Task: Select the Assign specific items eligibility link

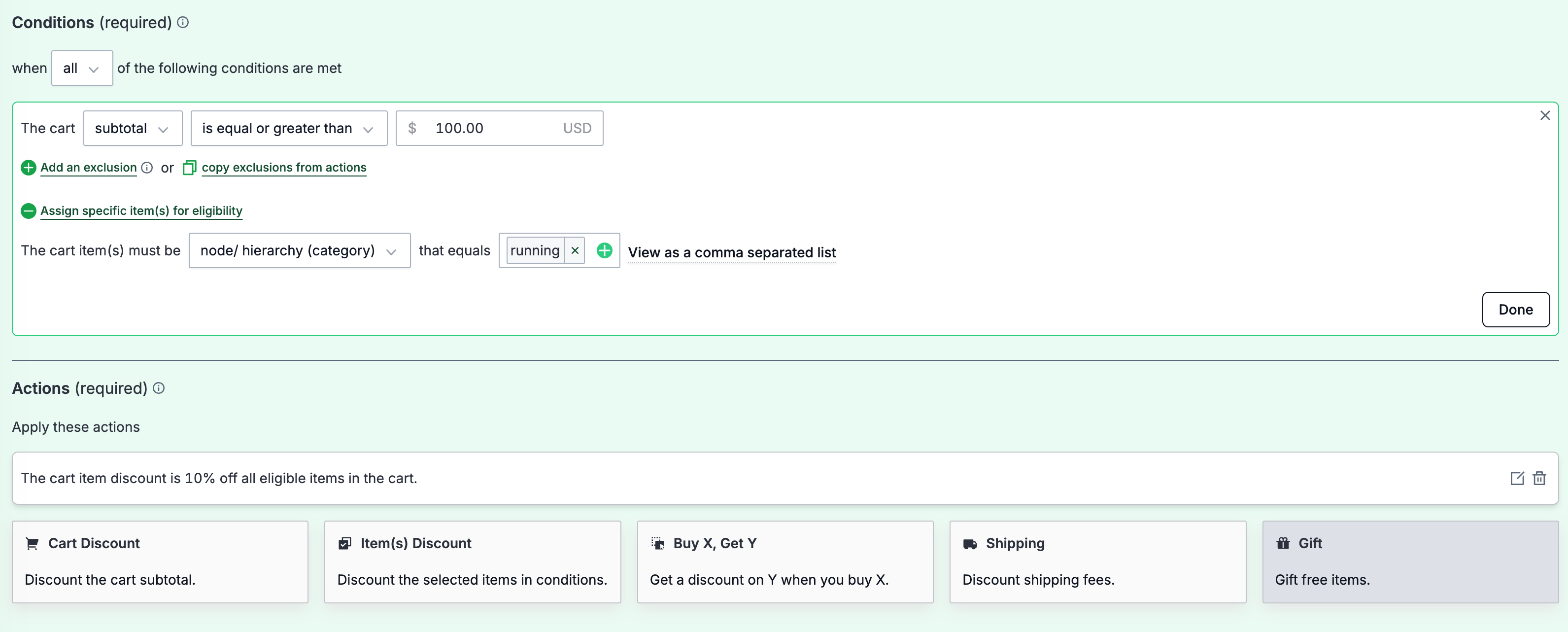Action: point(140,210)
